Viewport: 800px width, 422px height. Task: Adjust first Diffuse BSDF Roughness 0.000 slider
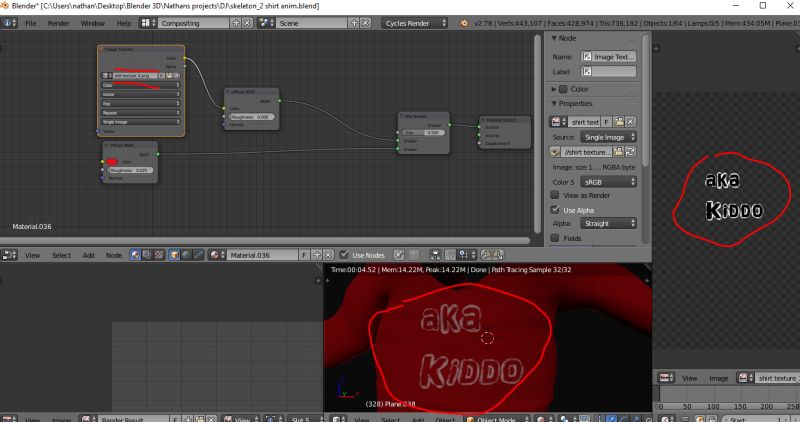(x=251, y=117)
